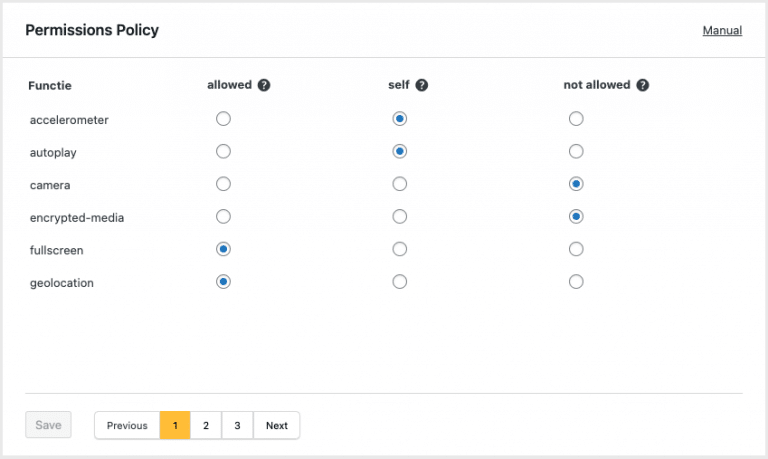Viewport: 768px width, 459px height.
Task: Set accelerometer to not allowed
Action: (x=576, y=119)
